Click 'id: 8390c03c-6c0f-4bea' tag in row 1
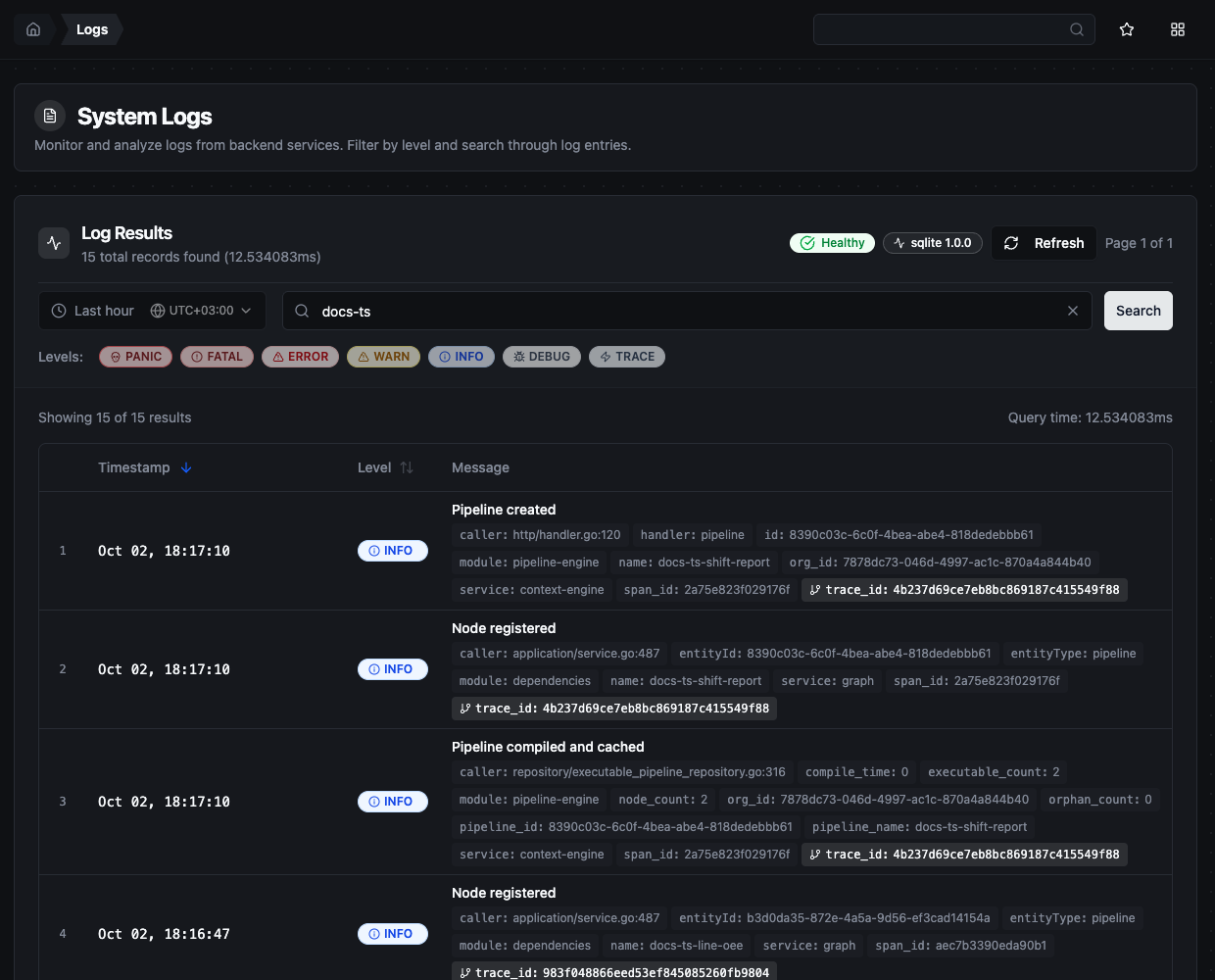 tap(899, 535)
